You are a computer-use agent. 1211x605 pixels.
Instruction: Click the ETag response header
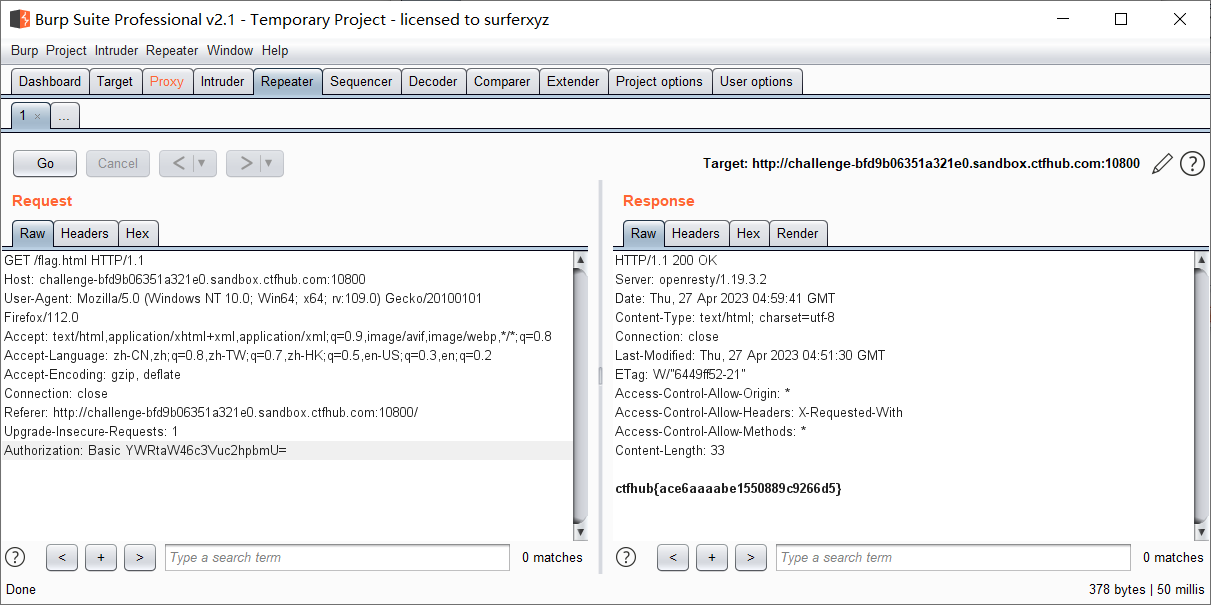680,374
